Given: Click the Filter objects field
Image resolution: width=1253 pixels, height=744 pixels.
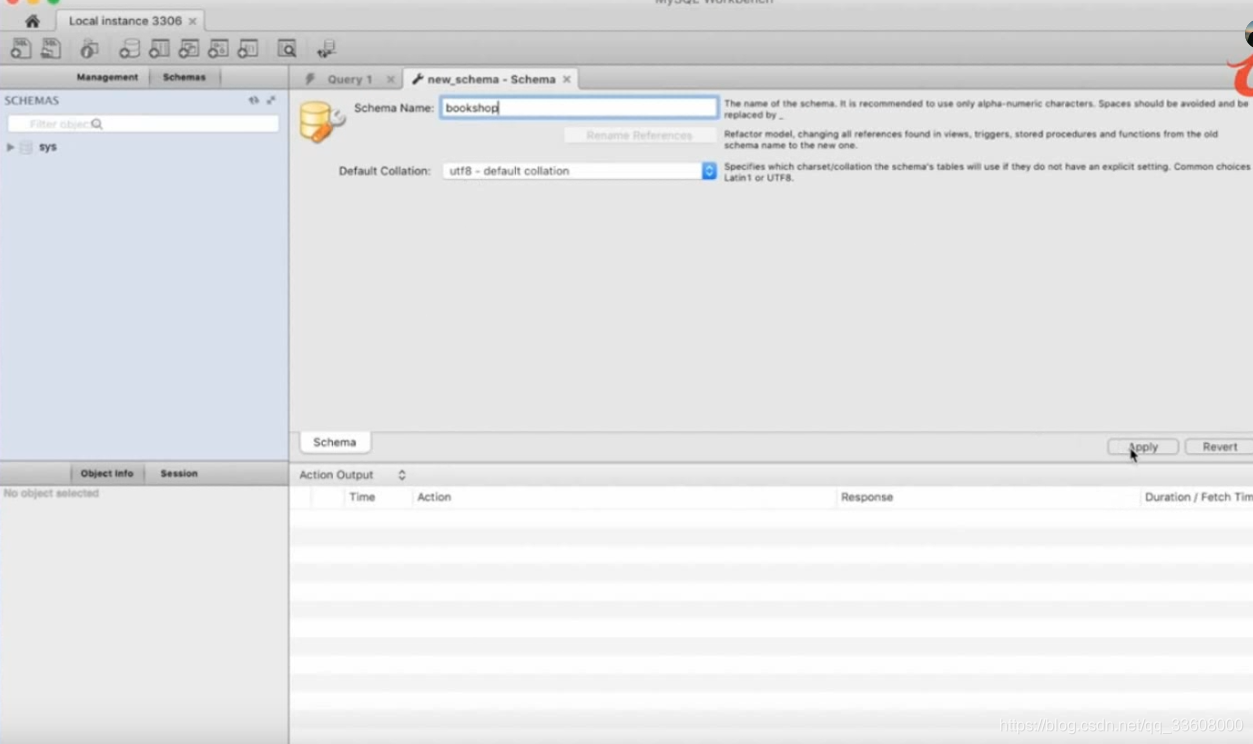Looking at the screenshot, I should 143,124.
